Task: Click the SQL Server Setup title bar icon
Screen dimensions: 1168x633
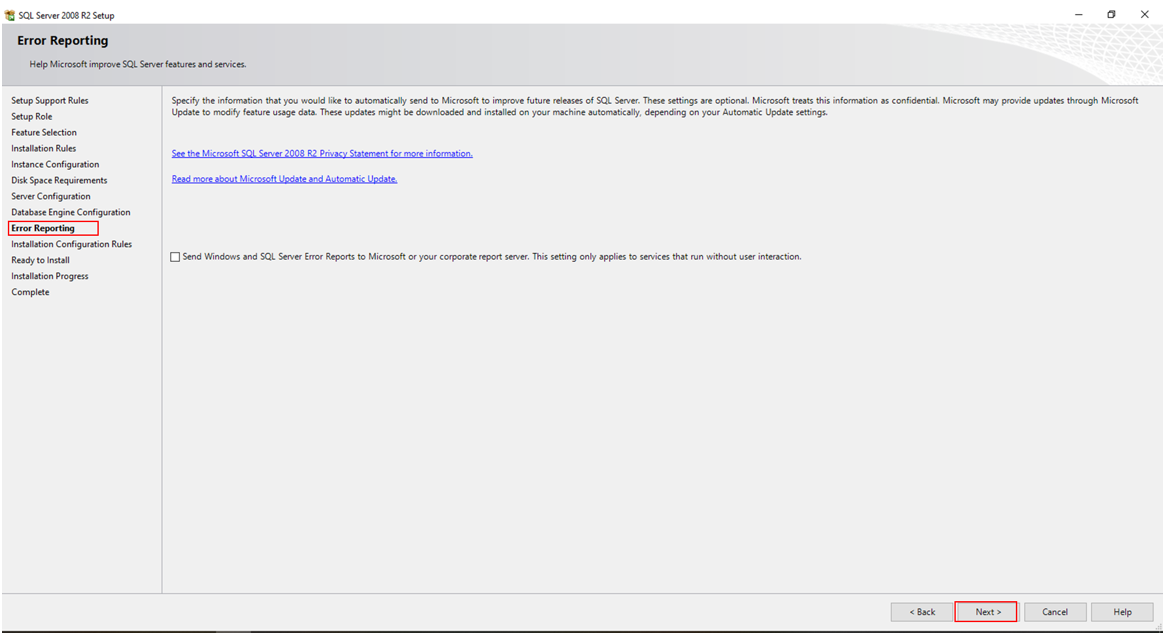Action: click(x=10, y=15)
